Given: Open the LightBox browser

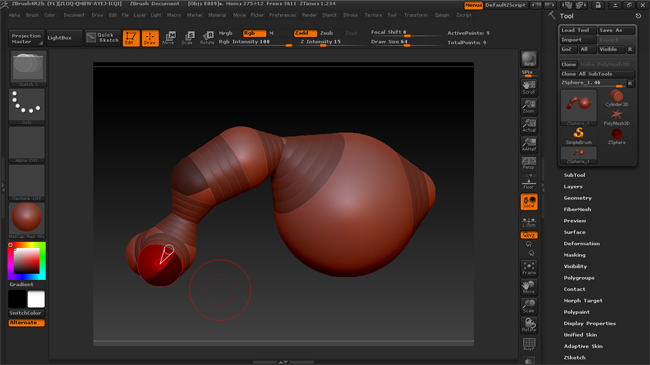Looking at the screenshot, I should (x=64, y=38).
